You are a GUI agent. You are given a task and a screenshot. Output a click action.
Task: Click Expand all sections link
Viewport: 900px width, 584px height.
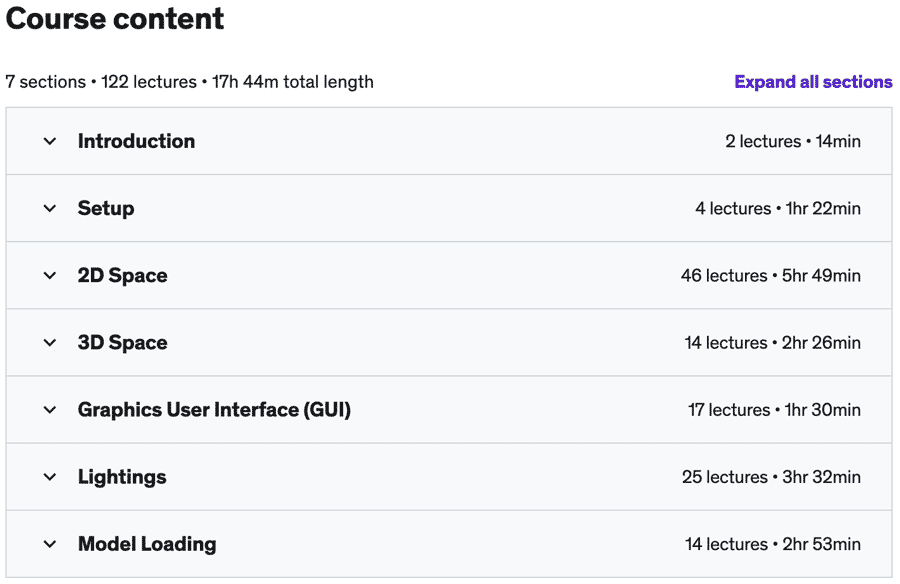[813, 82]
